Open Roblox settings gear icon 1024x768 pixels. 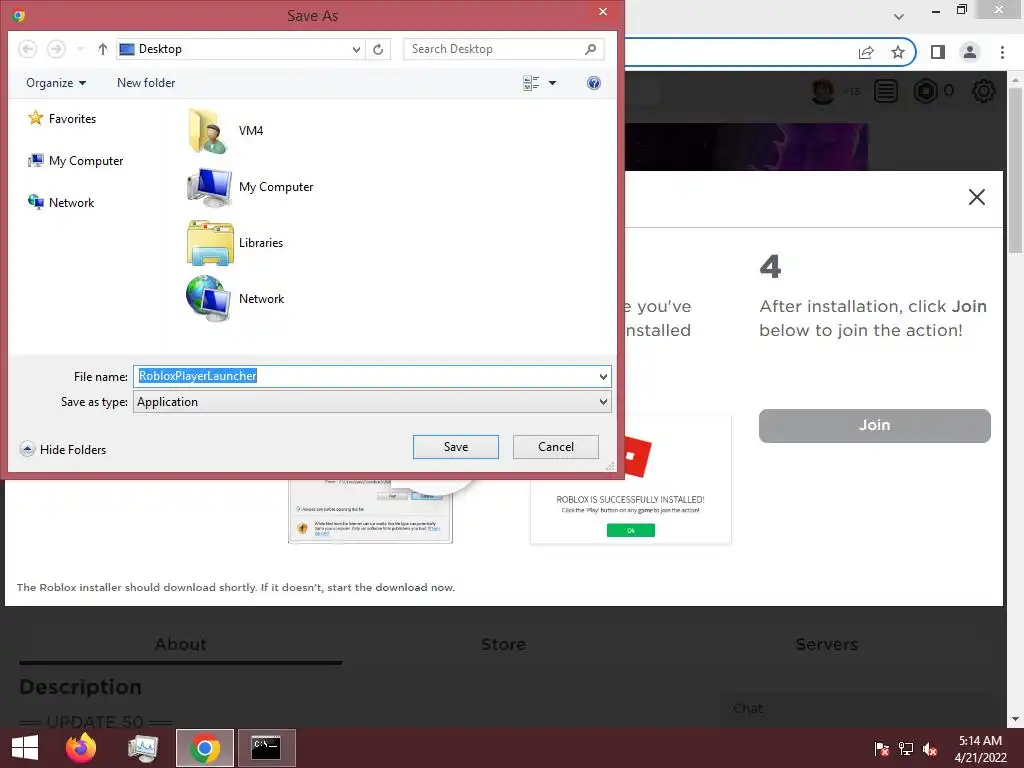pyautogui.click(x=984, y=91)
